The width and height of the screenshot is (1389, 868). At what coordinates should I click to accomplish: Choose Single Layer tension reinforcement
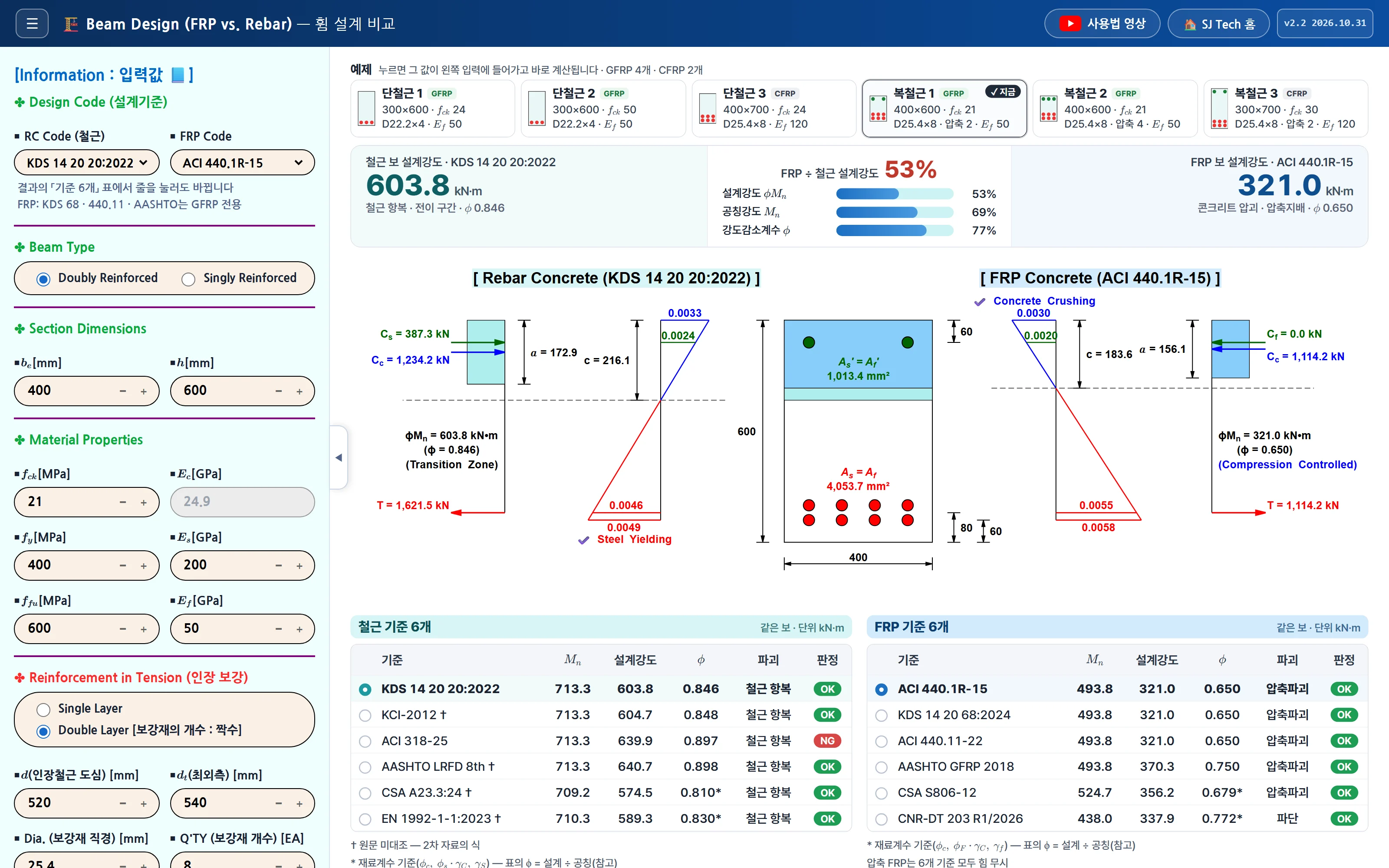tap(43, 709)
